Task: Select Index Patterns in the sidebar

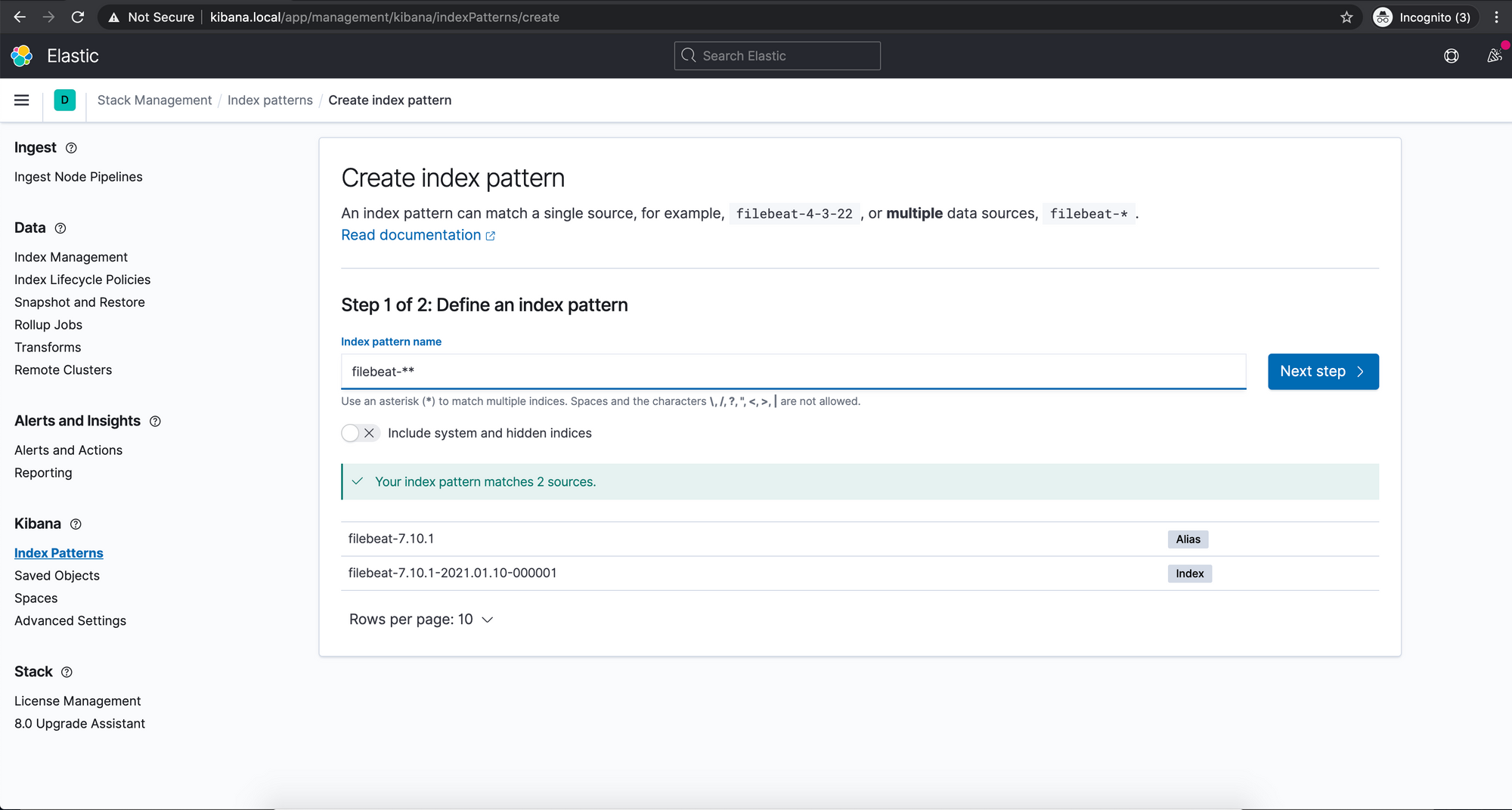Action: point(59,553)
